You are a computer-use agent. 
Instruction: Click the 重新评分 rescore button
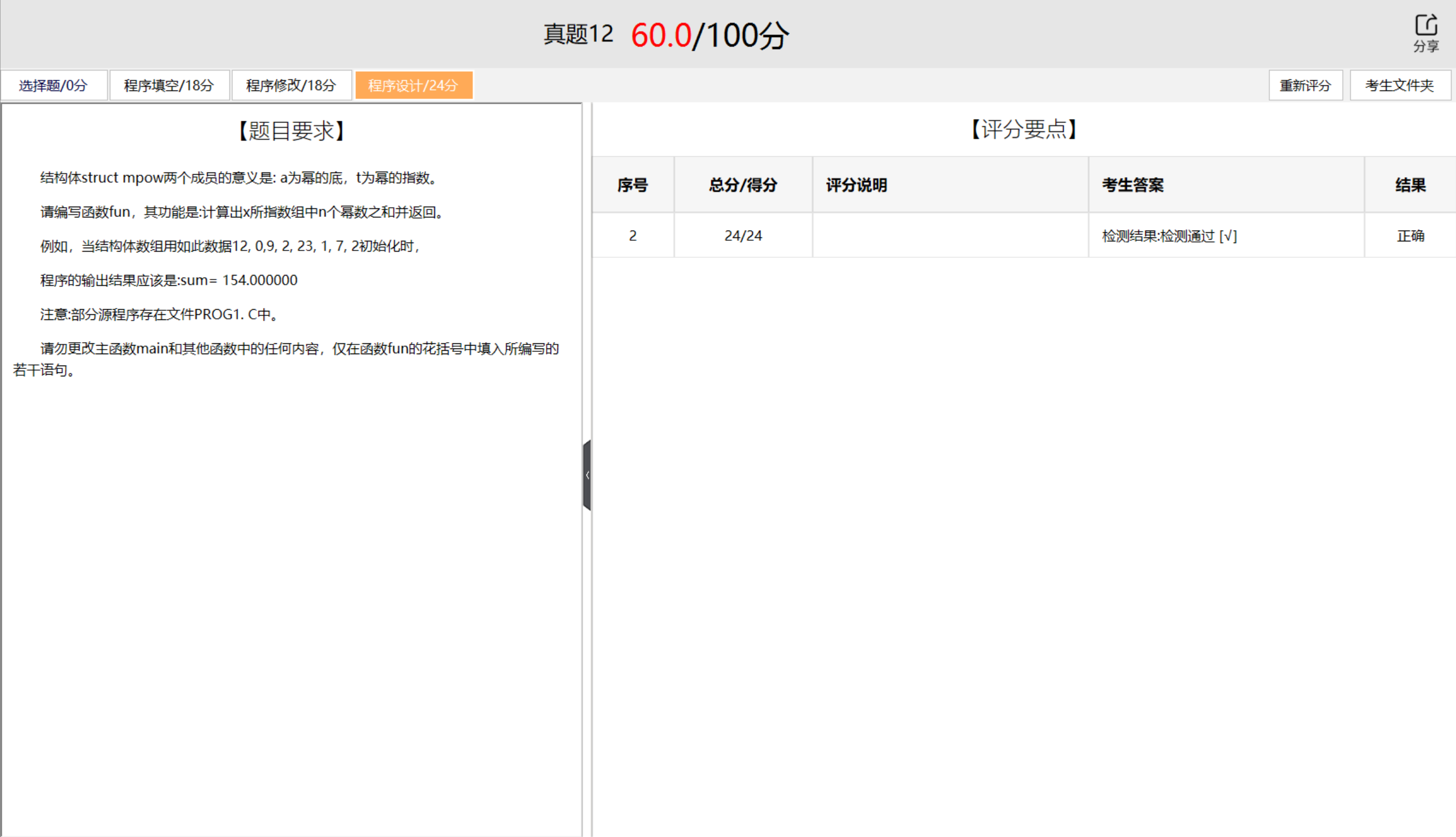(x=1306, y=84)
